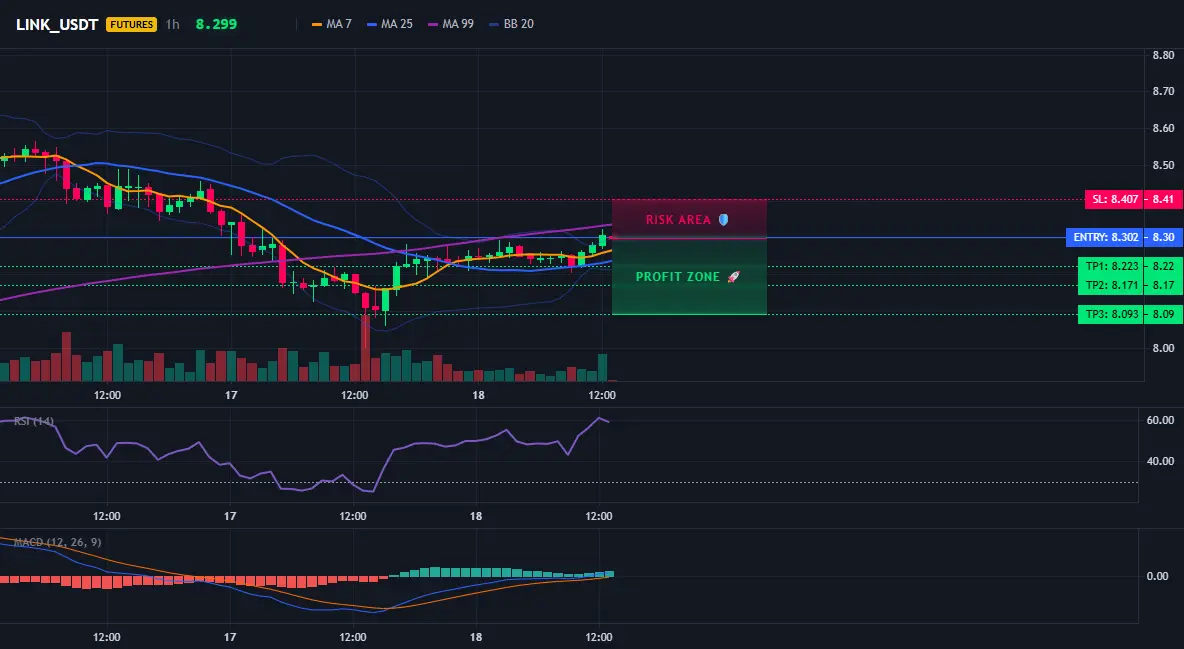Viewport: 1184px width, 649px height.
Task: Click the TP3: 8.093 target label
Action: click(x=1111, y=314)
